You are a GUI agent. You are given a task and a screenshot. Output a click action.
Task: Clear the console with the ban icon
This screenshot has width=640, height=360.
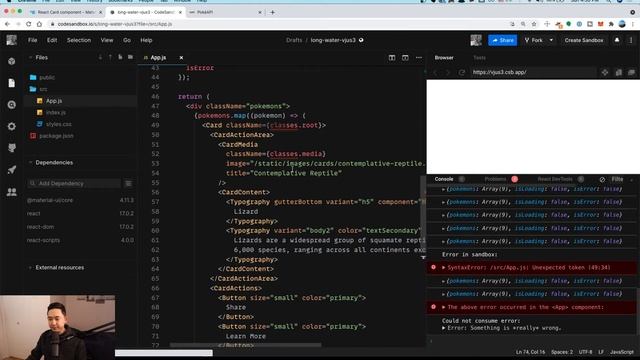click(602, 179)
